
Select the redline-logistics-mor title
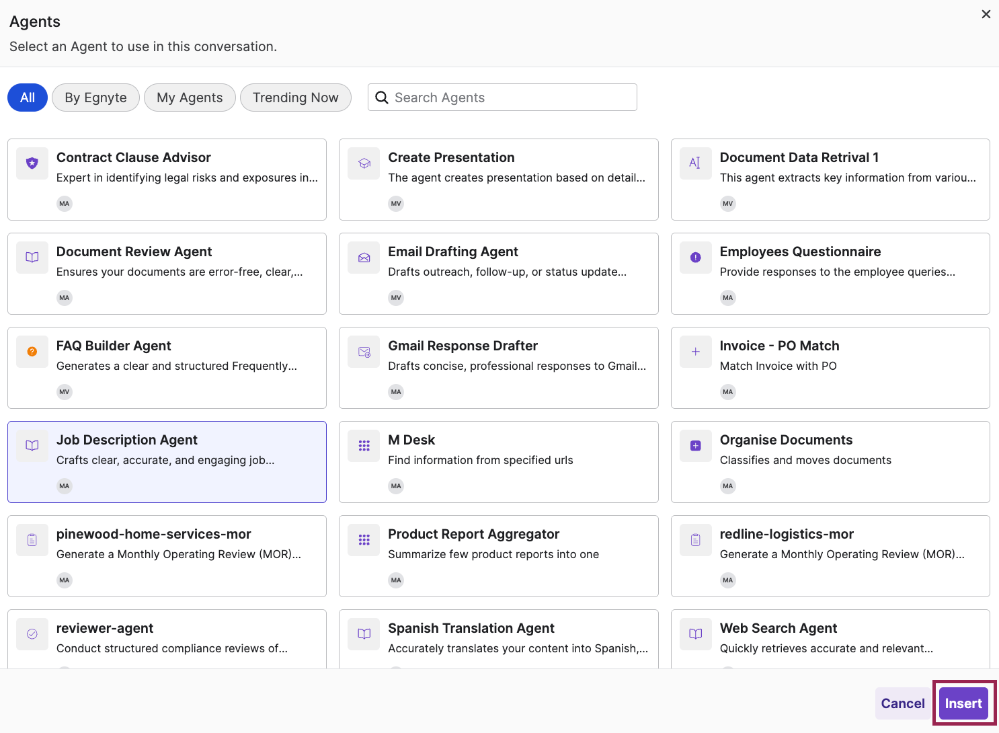pos(786,534)
